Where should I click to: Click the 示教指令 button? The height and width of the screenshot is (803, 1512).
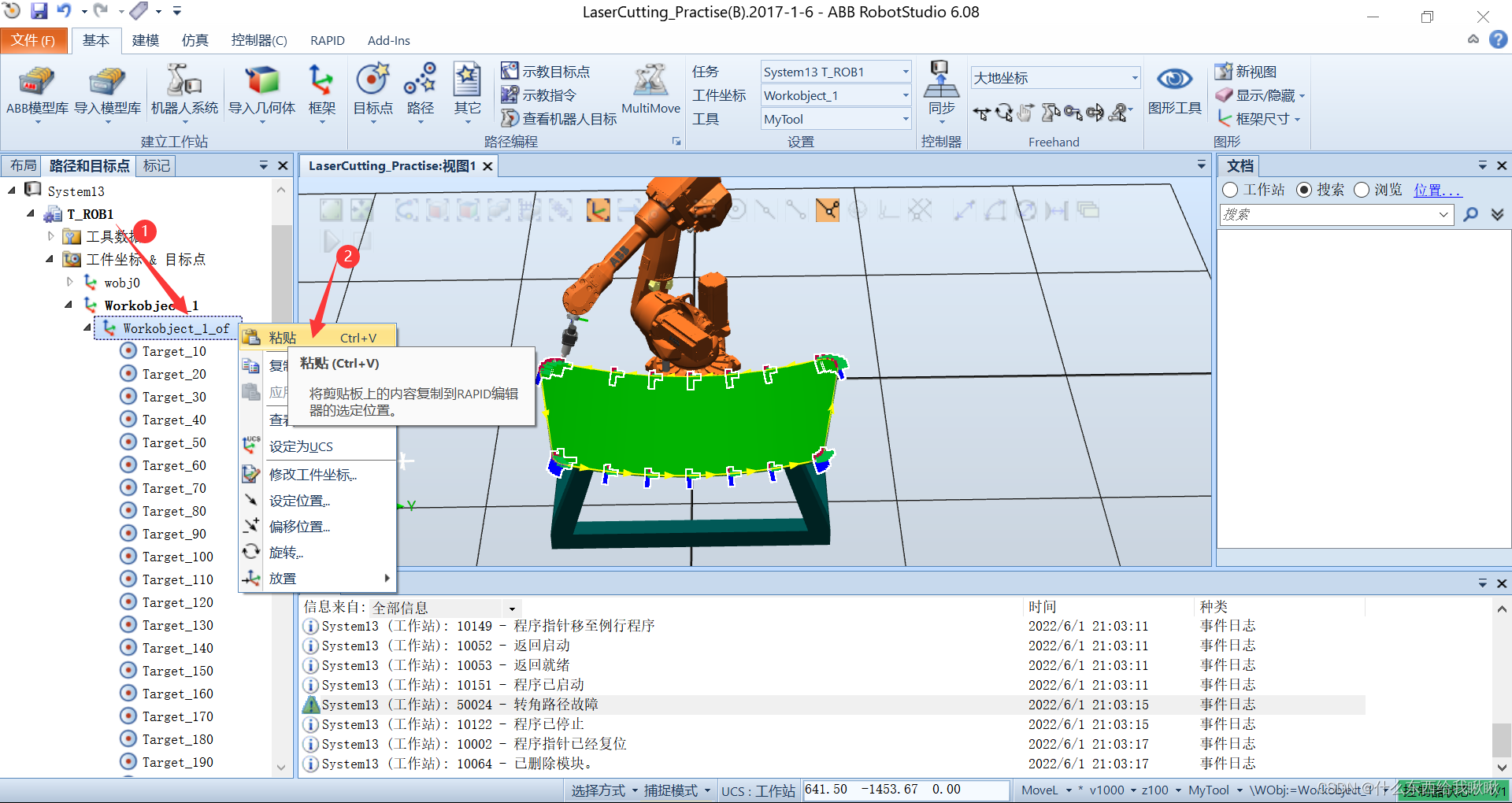pyautogui.click(x=539, y=95)
